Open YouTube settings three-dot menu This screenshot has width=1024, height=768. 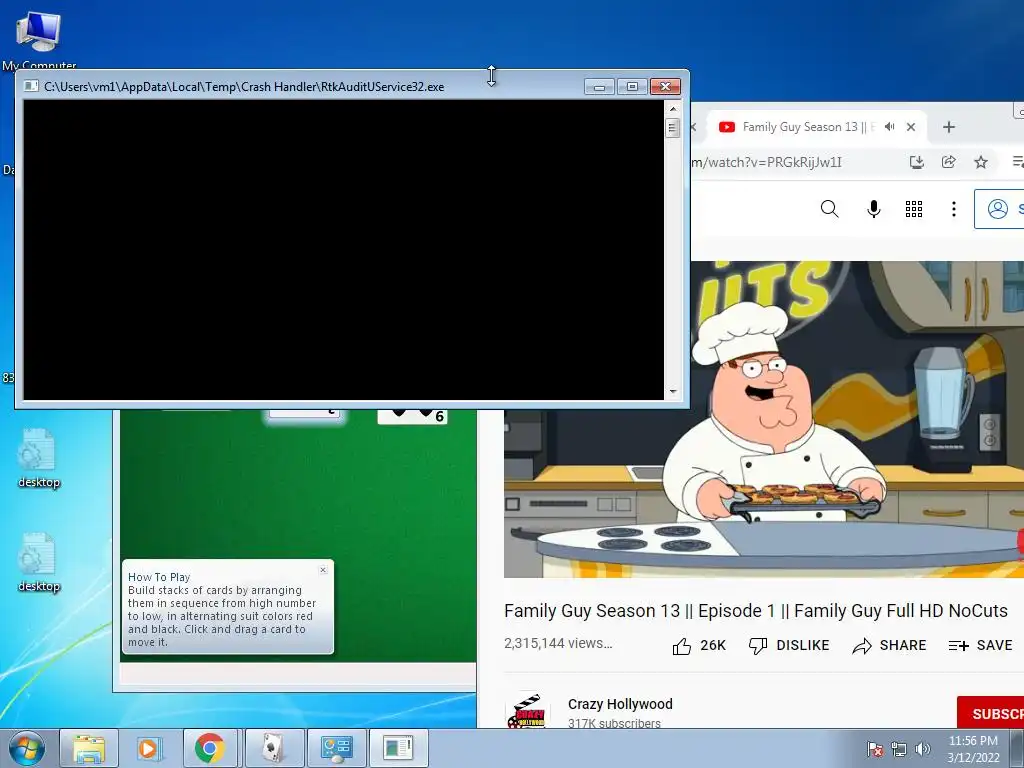click(953, 209)
